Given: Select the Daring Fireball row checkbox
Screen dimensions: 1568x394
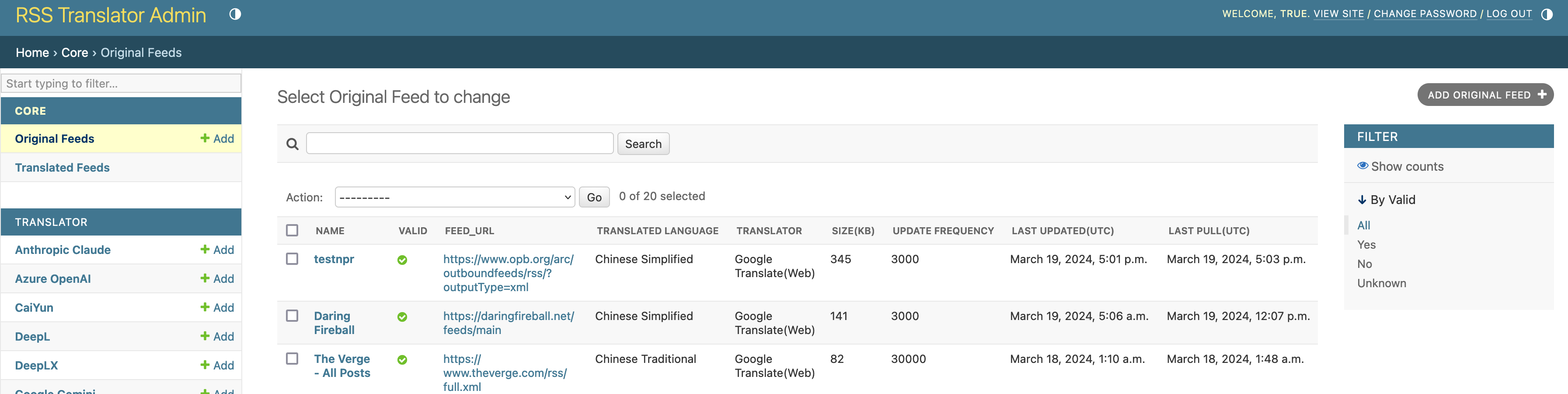Looking at the screenshot, I should 292,316.
